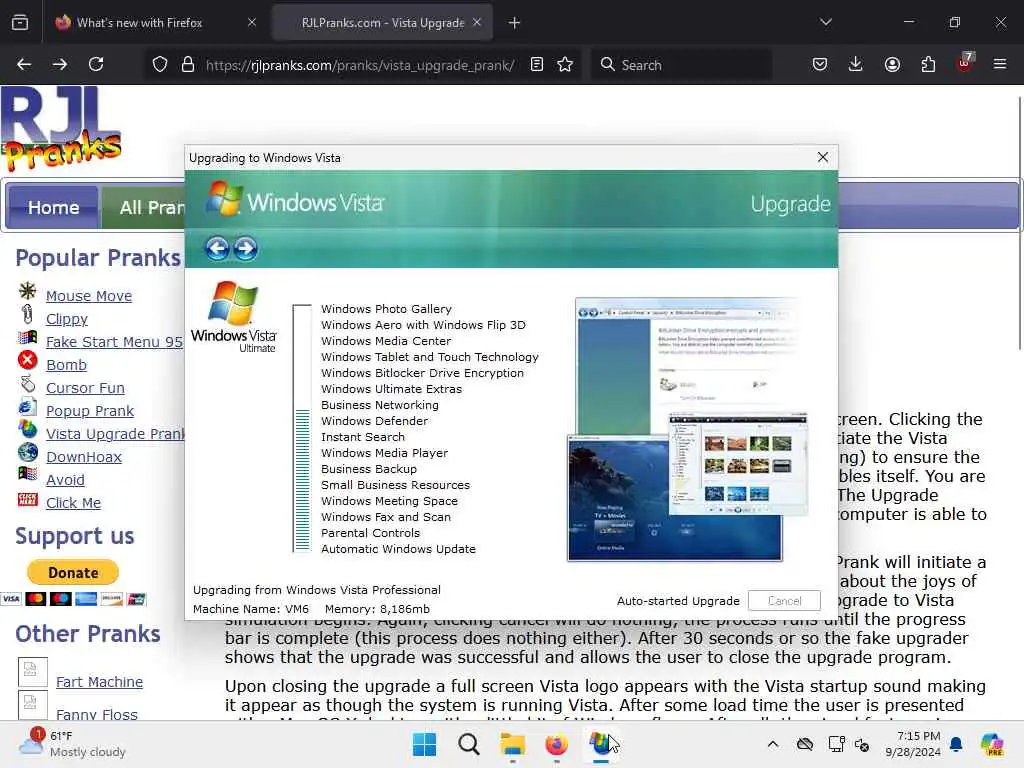Open the Pocket save icon
This screenshot has height=768, width=1024.
tap(820, 64)
